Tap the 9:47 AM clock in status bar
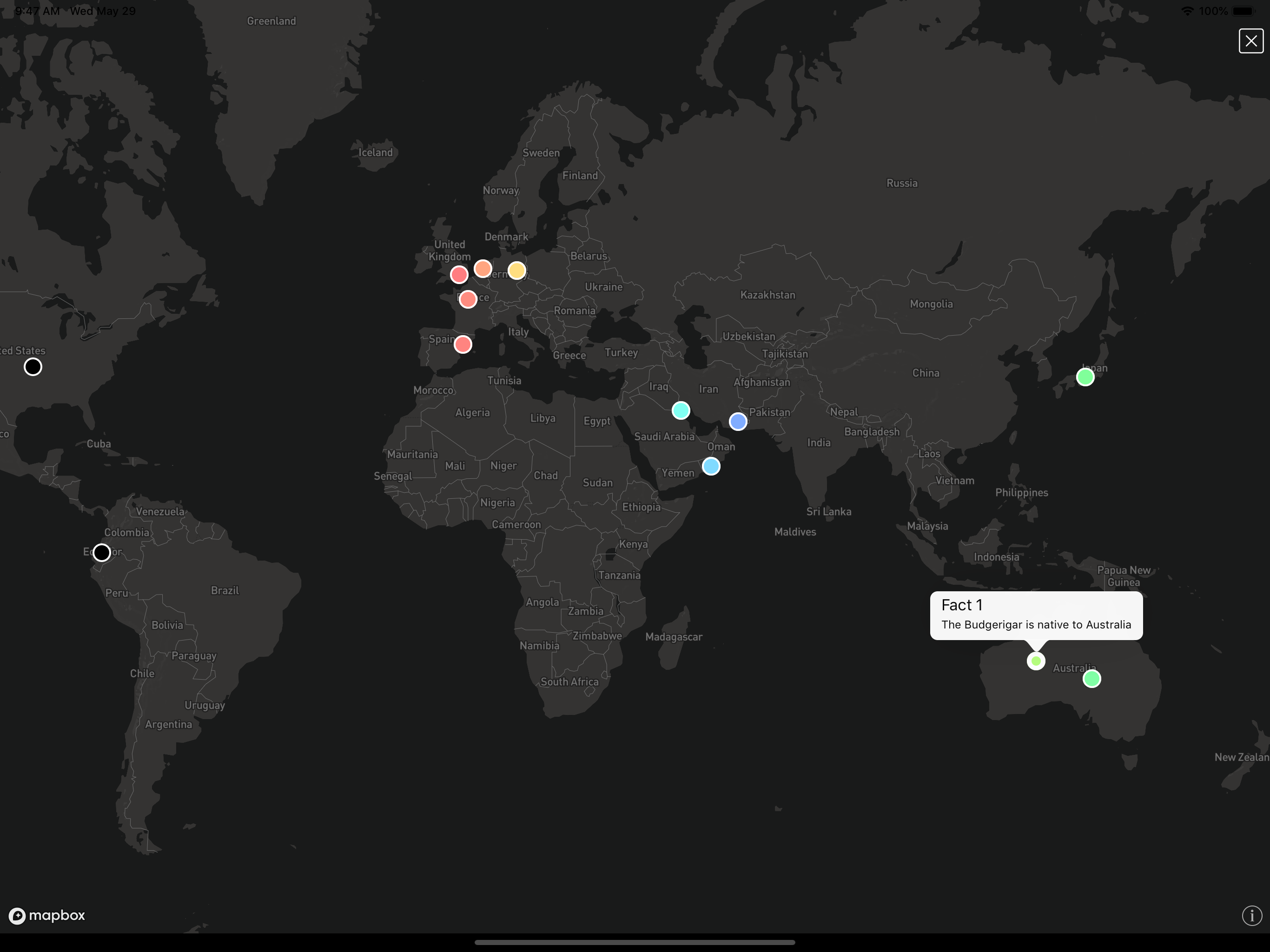Image resolution: width=1270 pixels, height=952 pixels. (37, 11)
